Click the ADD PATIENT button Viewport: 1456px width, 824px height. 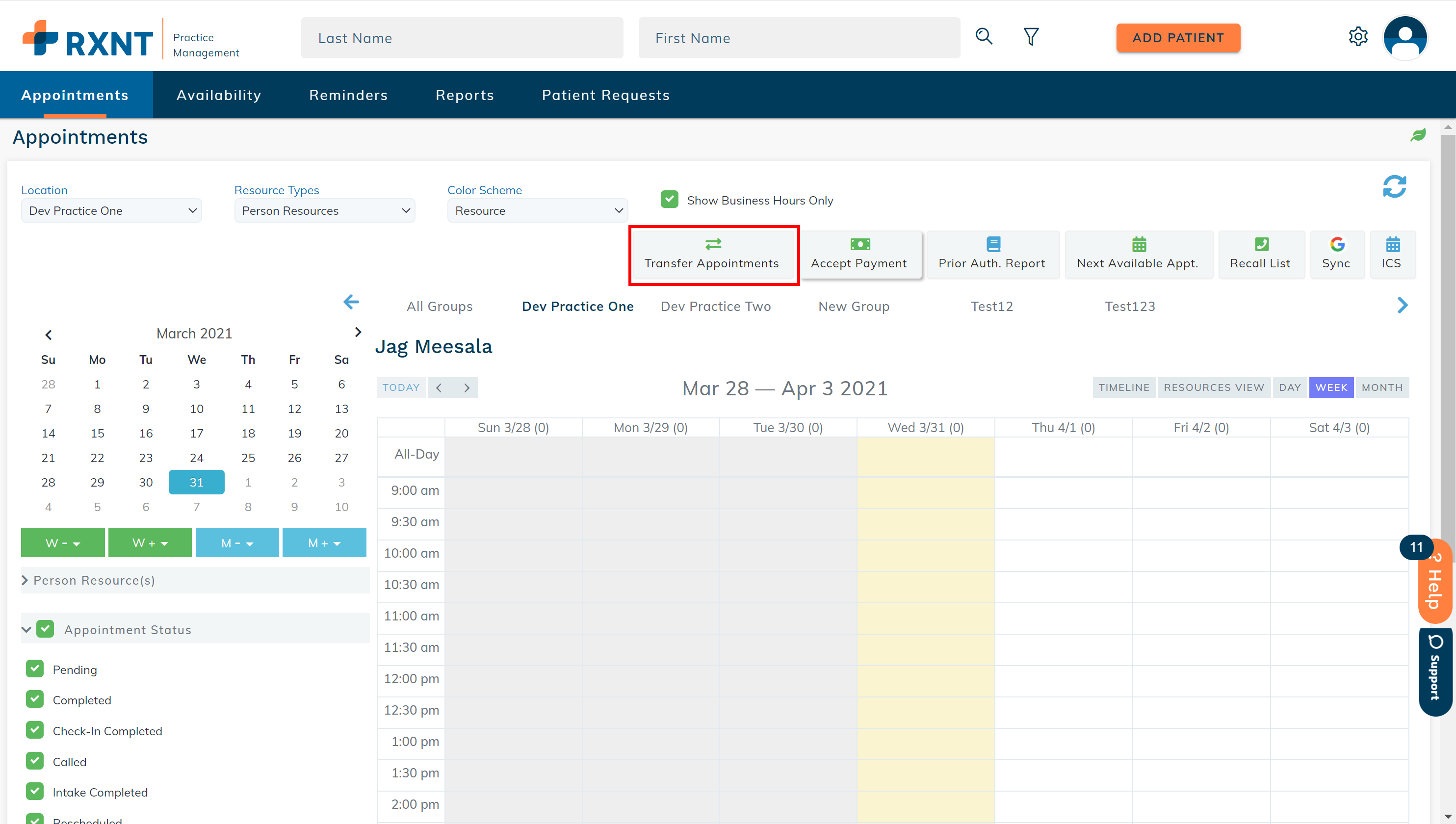pyautogui.click(x=1178, y=37)
